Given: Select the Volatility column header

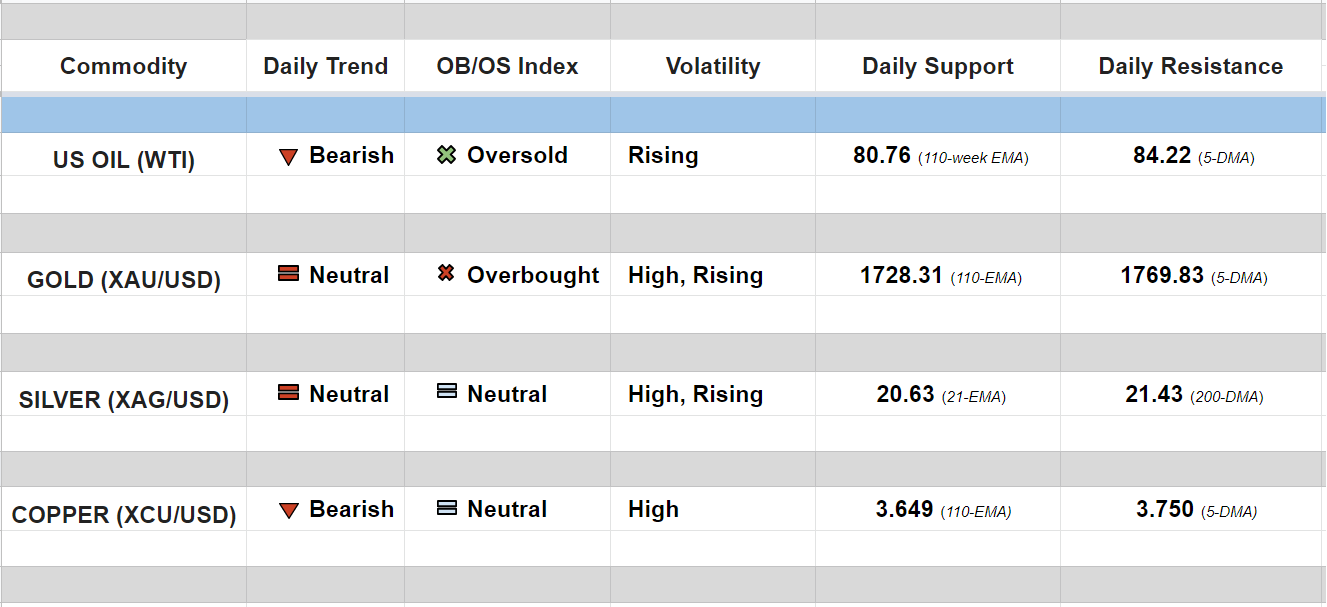Looking at the screenshot, I should pyautogui.click(x=712, y=66).
